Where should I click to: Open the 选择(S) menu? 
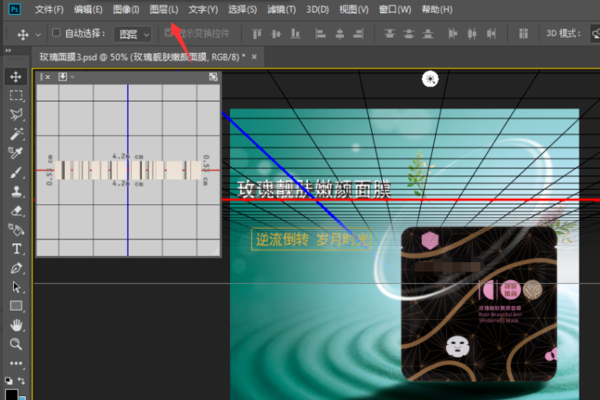(x=242, y=9)
